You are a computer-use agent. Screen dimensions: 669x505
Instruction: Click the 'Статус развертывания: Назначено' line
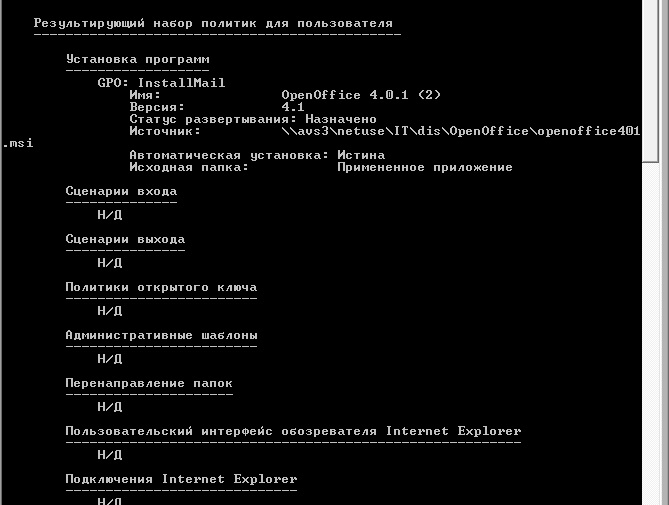[x=253, y=119]
